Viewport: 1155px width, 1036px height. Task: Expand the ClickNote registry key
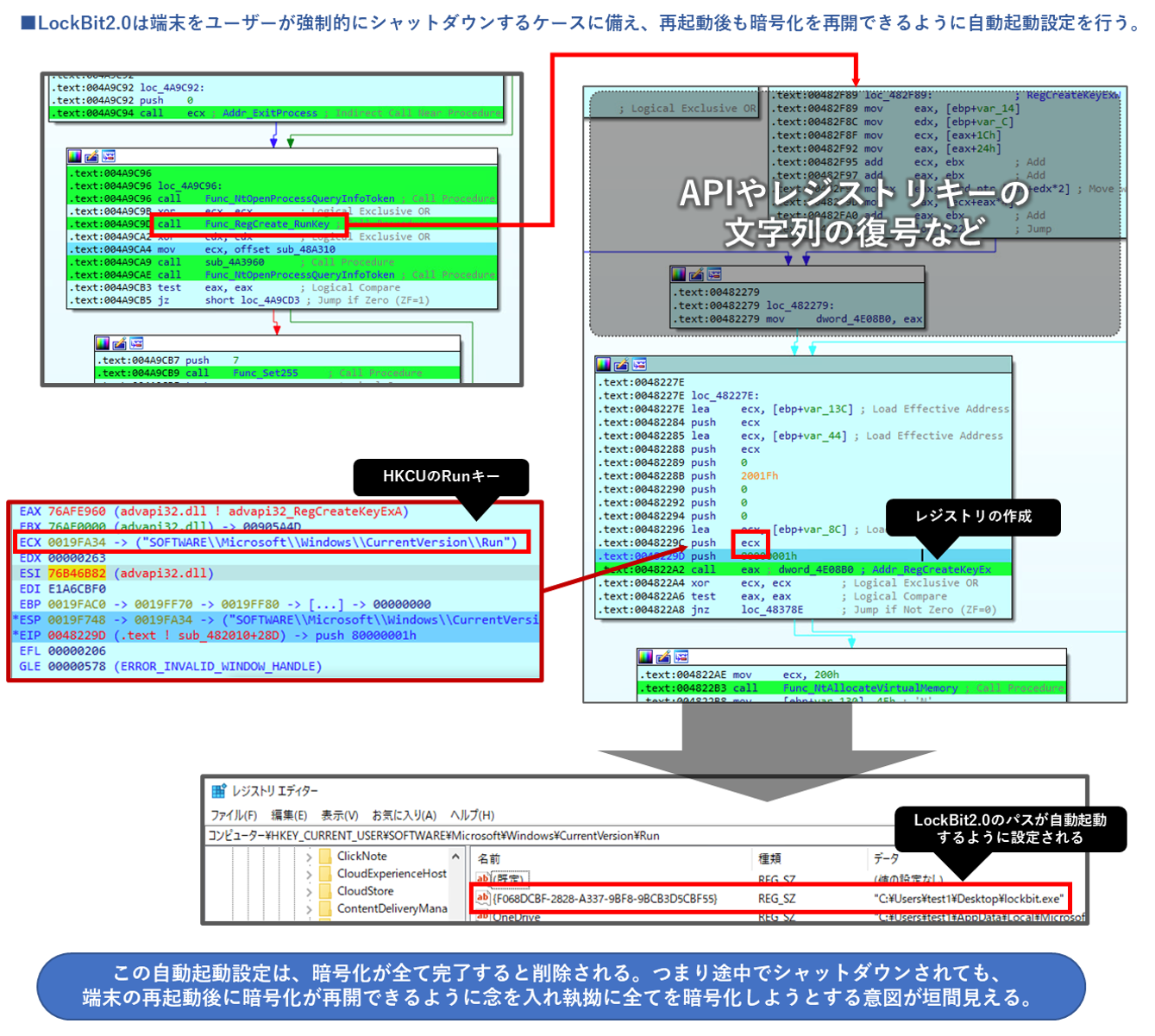309,857
